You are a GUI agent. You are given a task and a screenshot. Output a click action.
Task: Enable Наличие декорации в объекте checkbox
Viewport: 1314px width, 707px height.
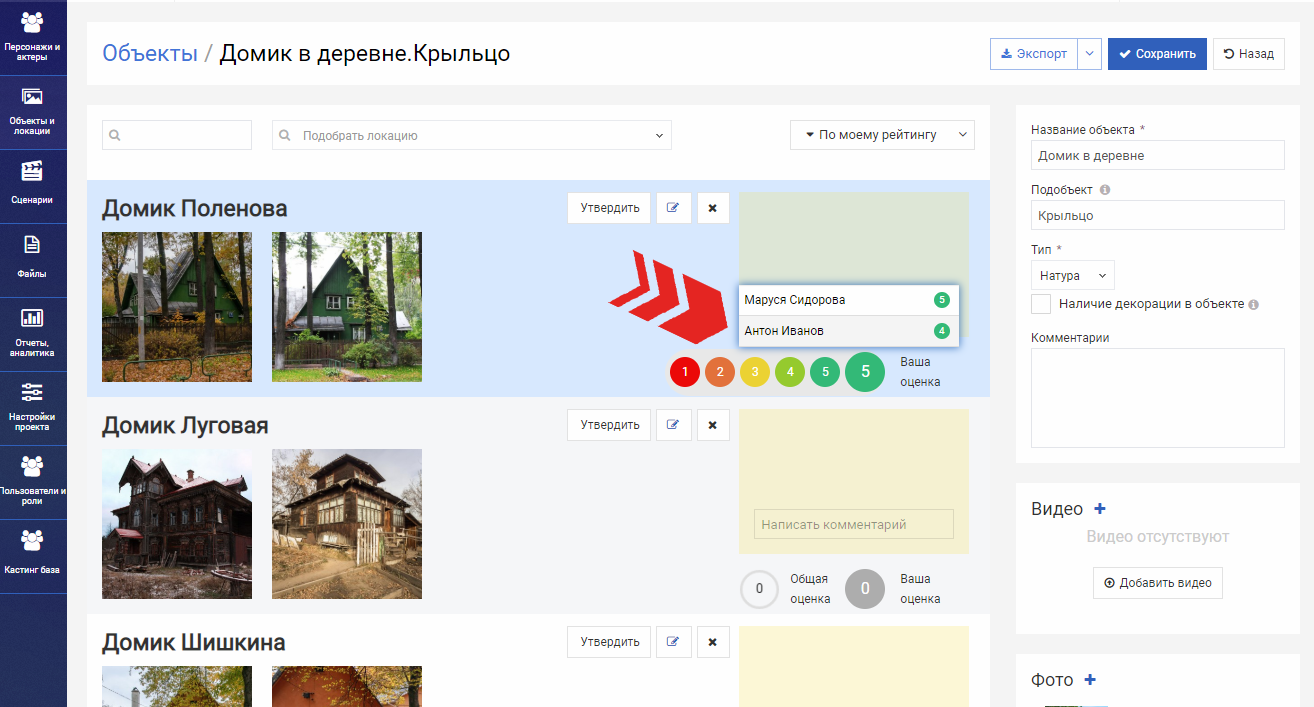[x=1041, y=304]
